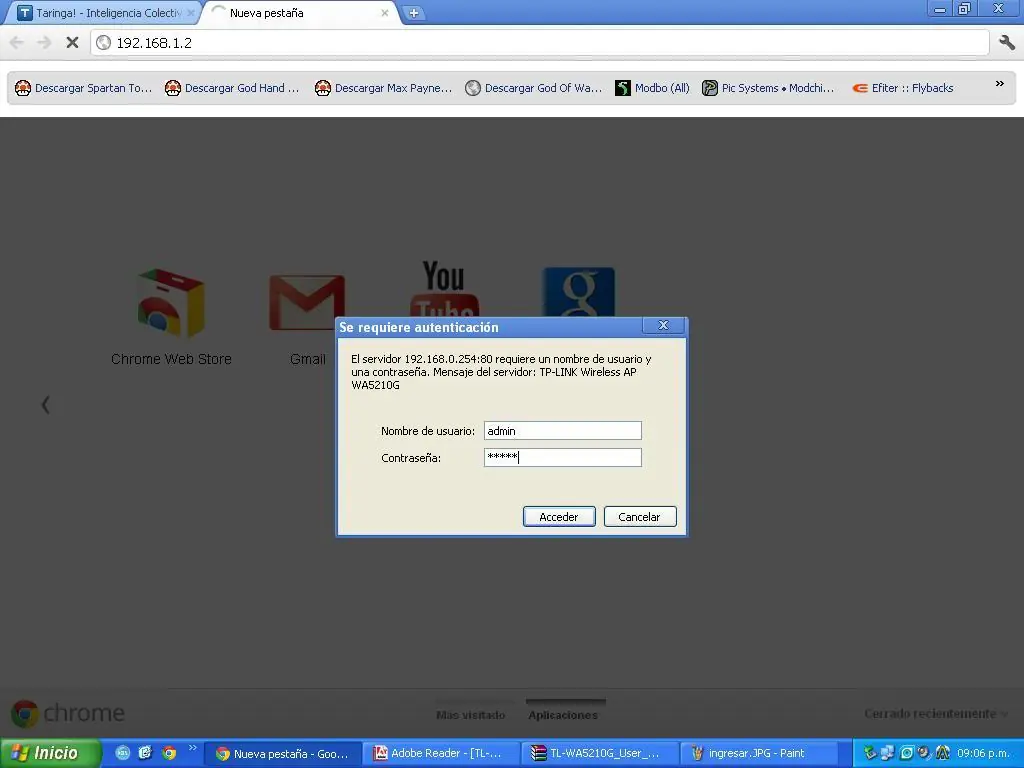Switch to Más visitado section
This screenshot has height=768, width=1024.
pos(470,715)
